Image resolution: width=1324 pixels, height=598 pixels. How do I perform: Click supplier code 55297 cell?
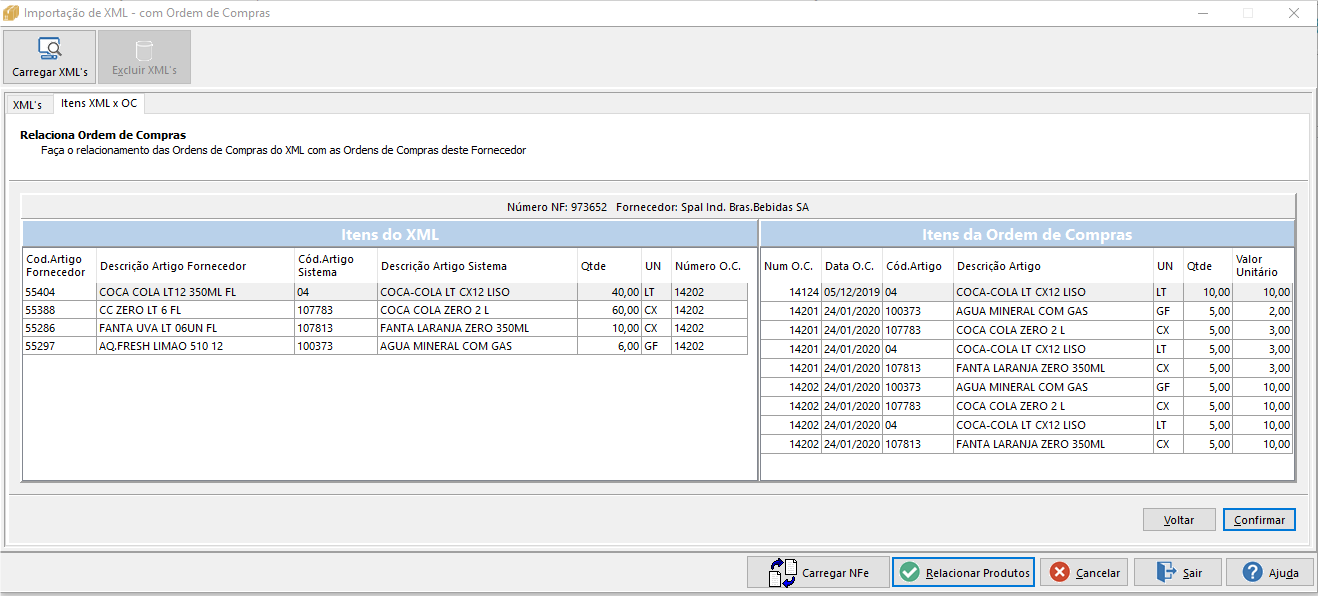coord(59,346)
